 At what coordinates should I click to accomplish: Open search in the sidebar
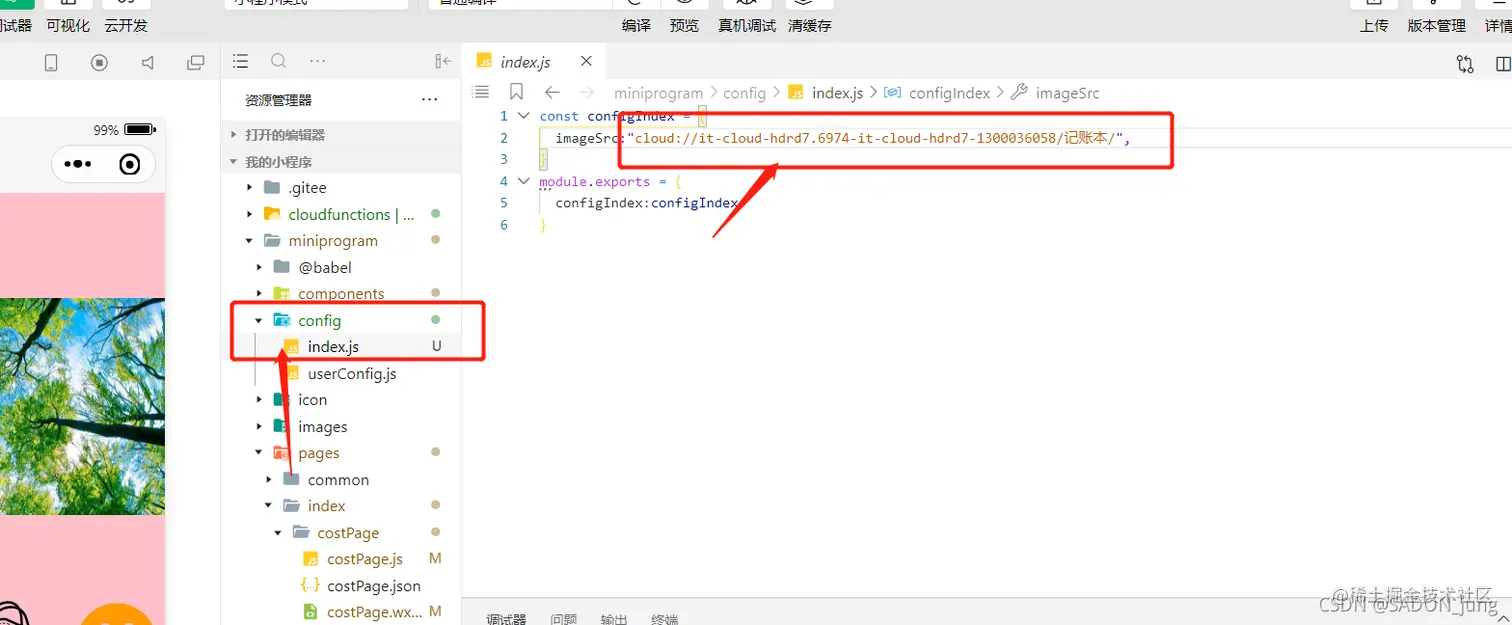point(279,61)
